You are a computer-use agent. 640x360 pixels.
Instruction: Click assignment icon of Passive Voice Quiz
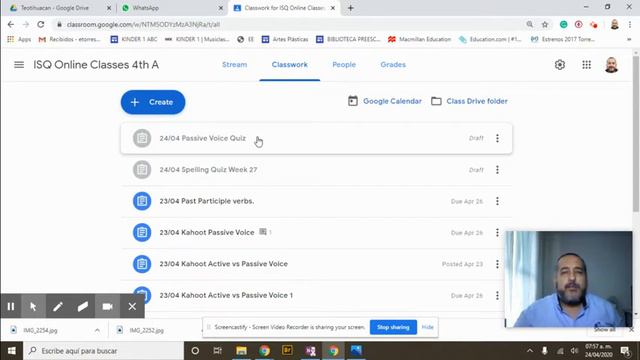pyautogui.click(x=142, y=138)
